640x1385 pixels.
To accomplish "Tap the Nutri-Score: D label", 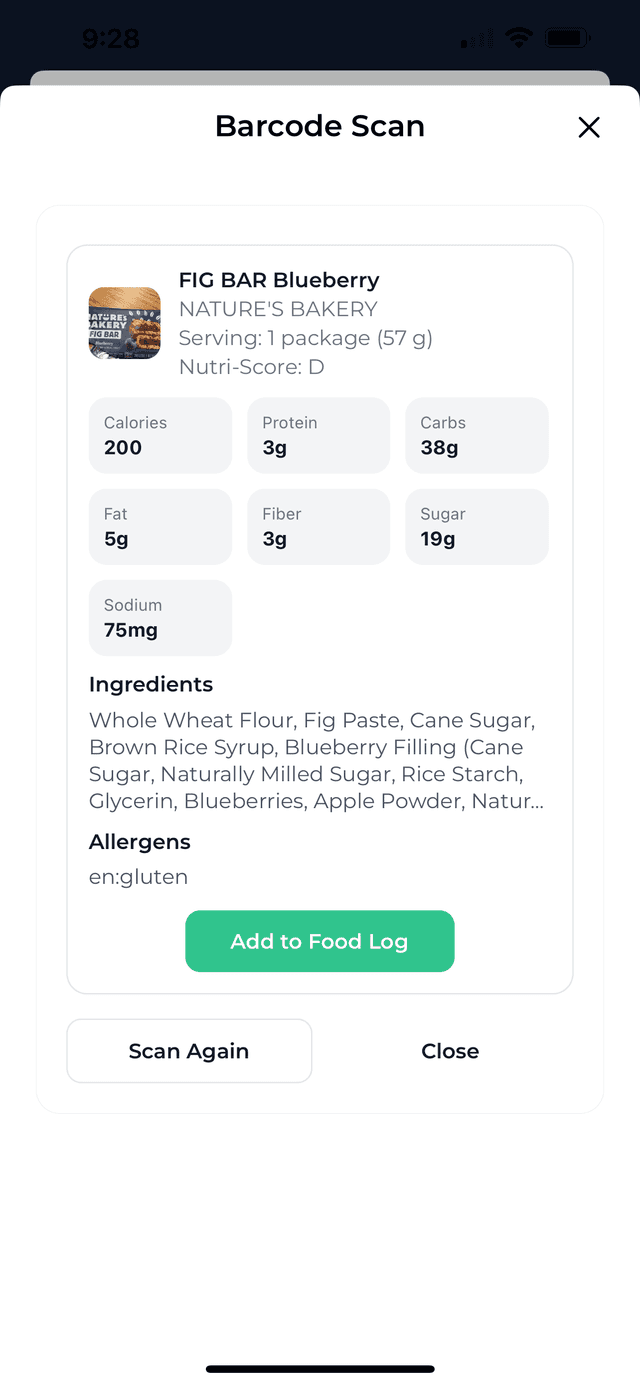I will point(252,367).
